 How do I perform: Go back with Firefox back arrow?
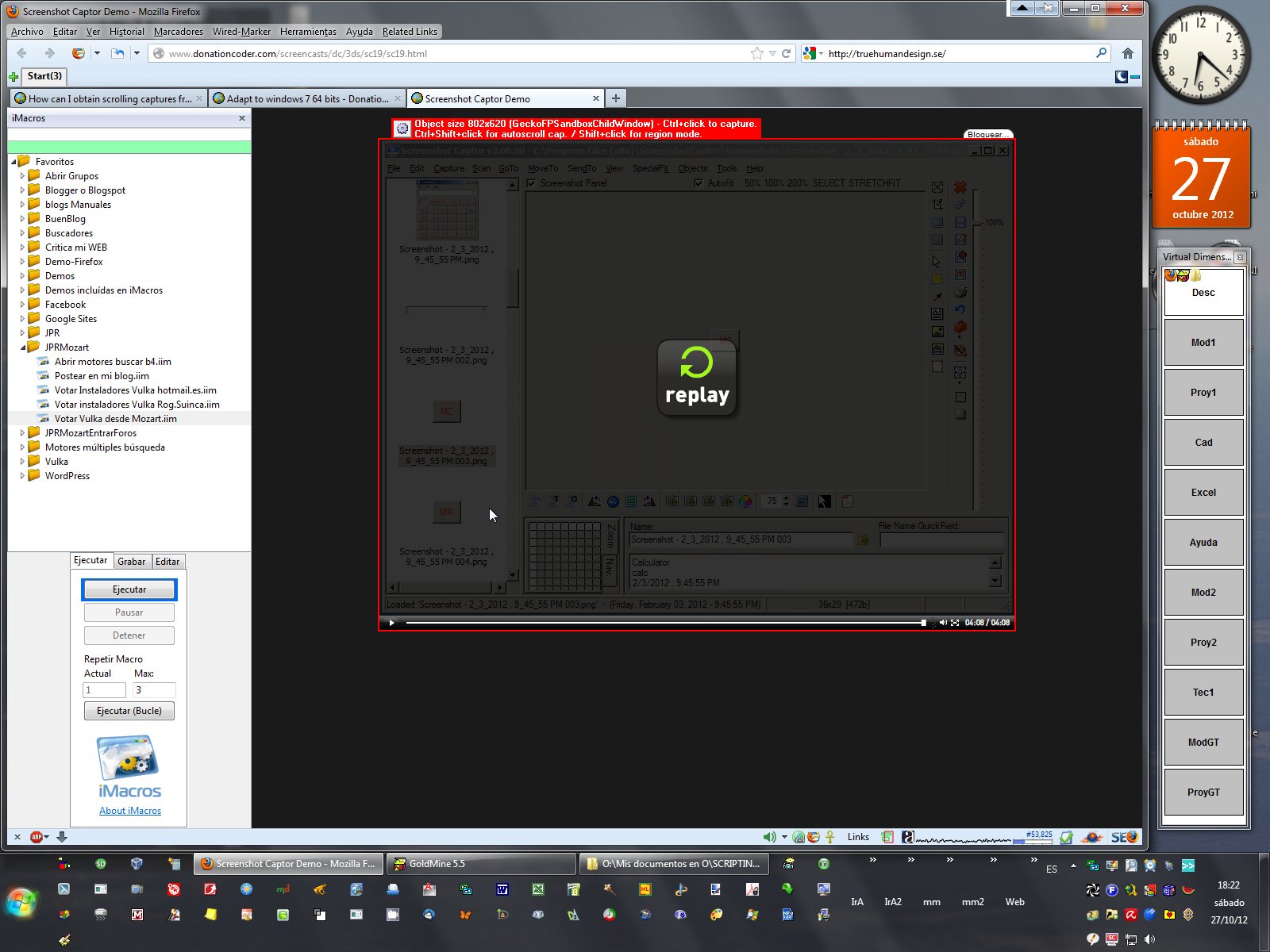(21, 53)
